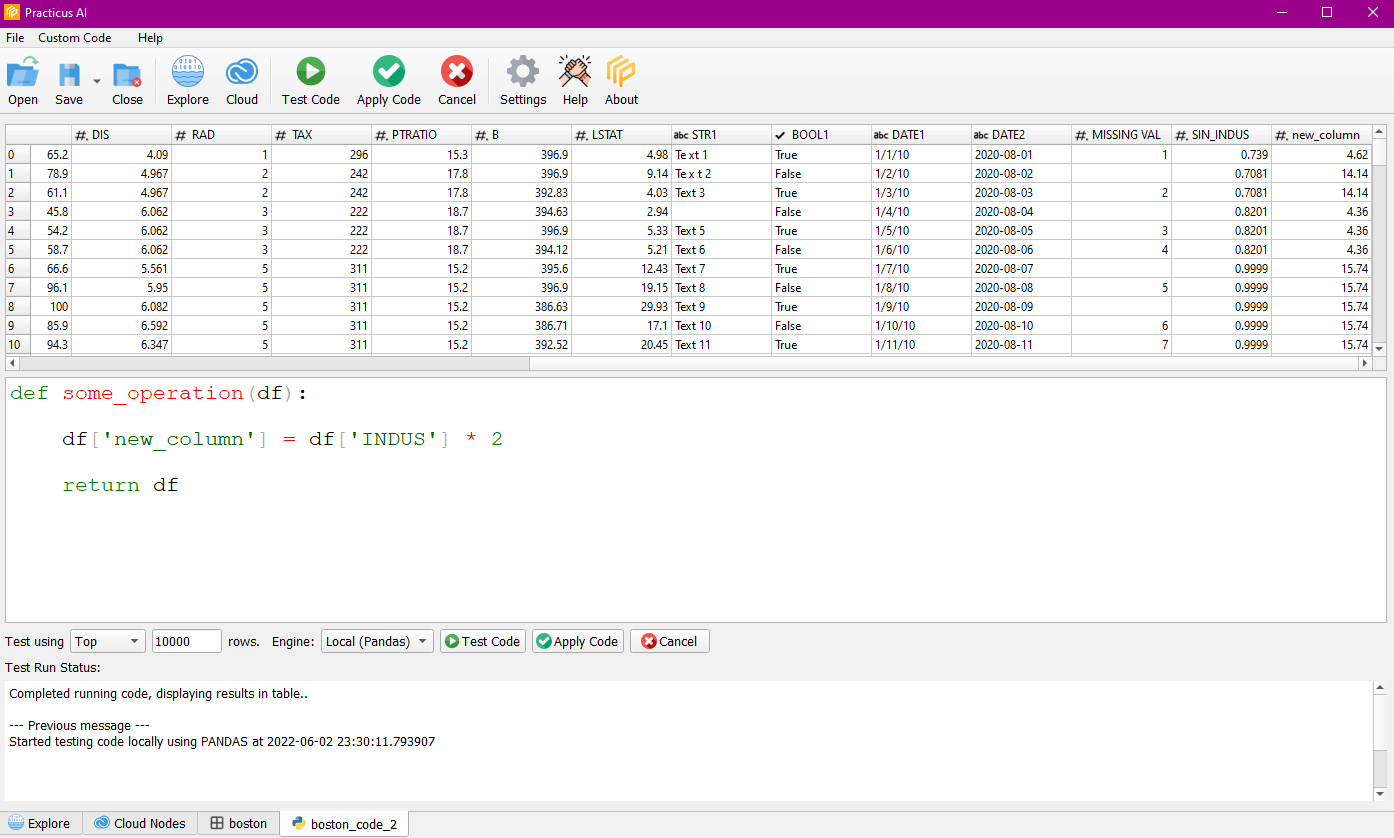Click the Open file toolbar icon

23,75
